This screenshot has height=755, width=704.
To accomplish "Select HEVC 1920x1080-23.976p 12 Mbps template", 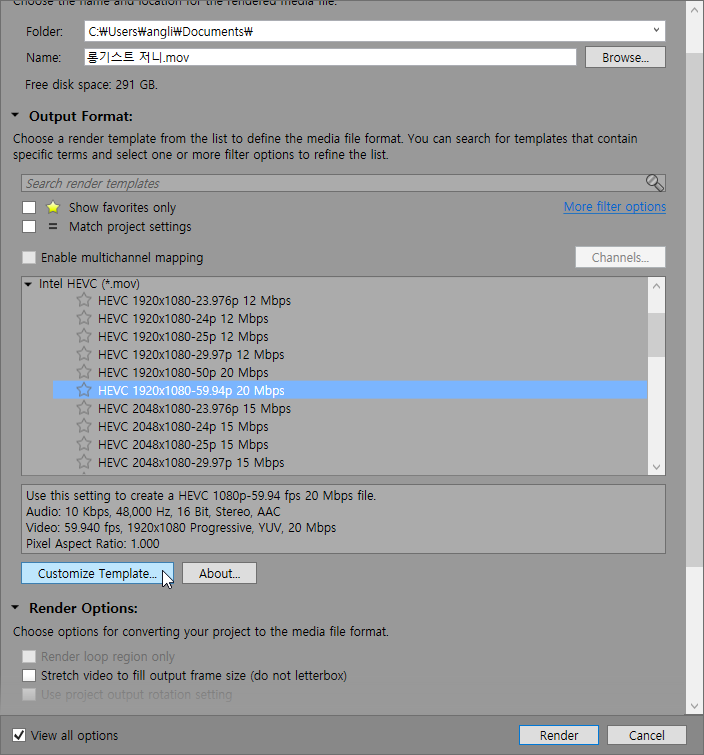I will [x=195, y=300].
